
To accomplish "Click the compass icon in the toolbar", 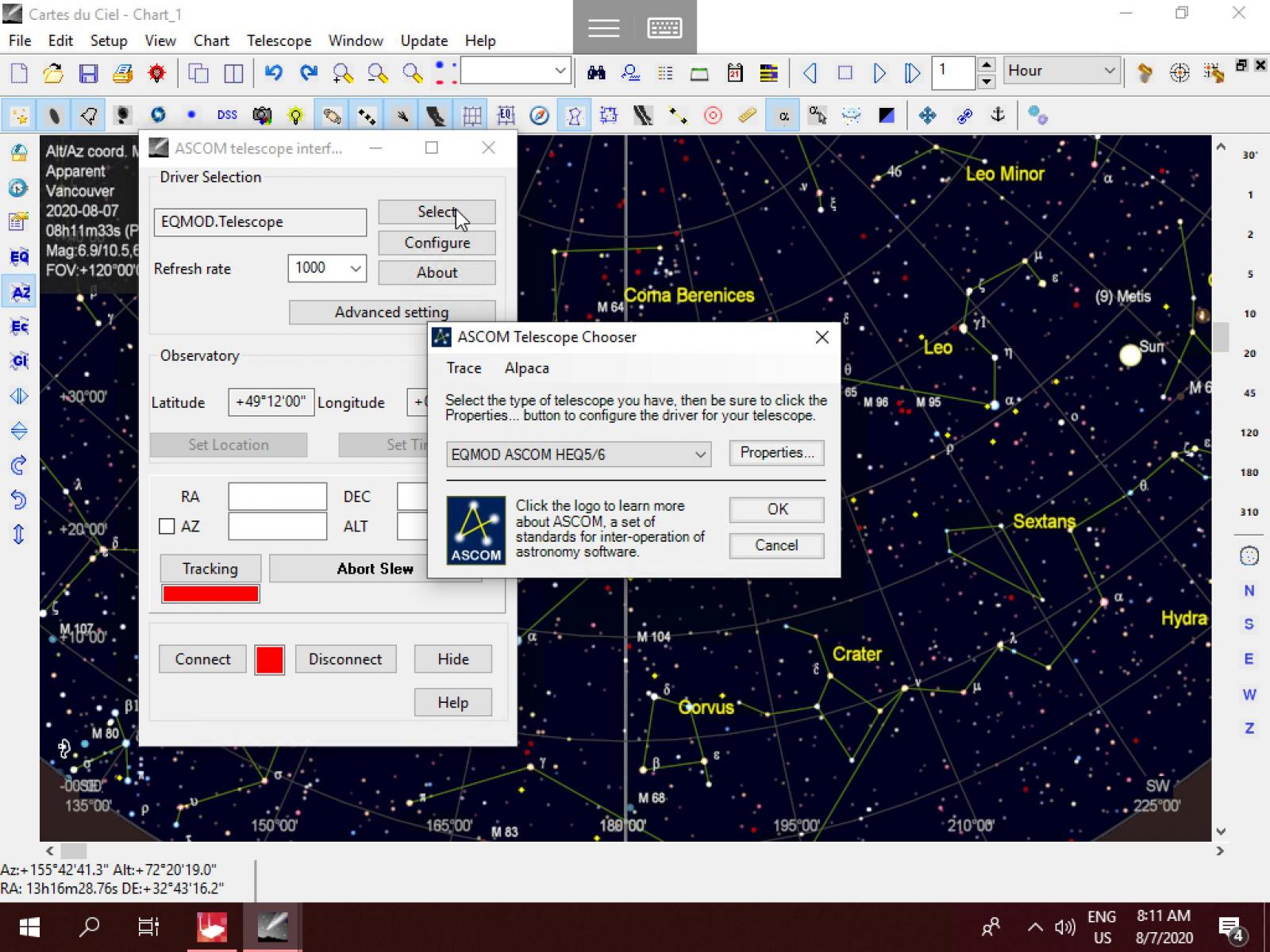I will coord(539,115).
